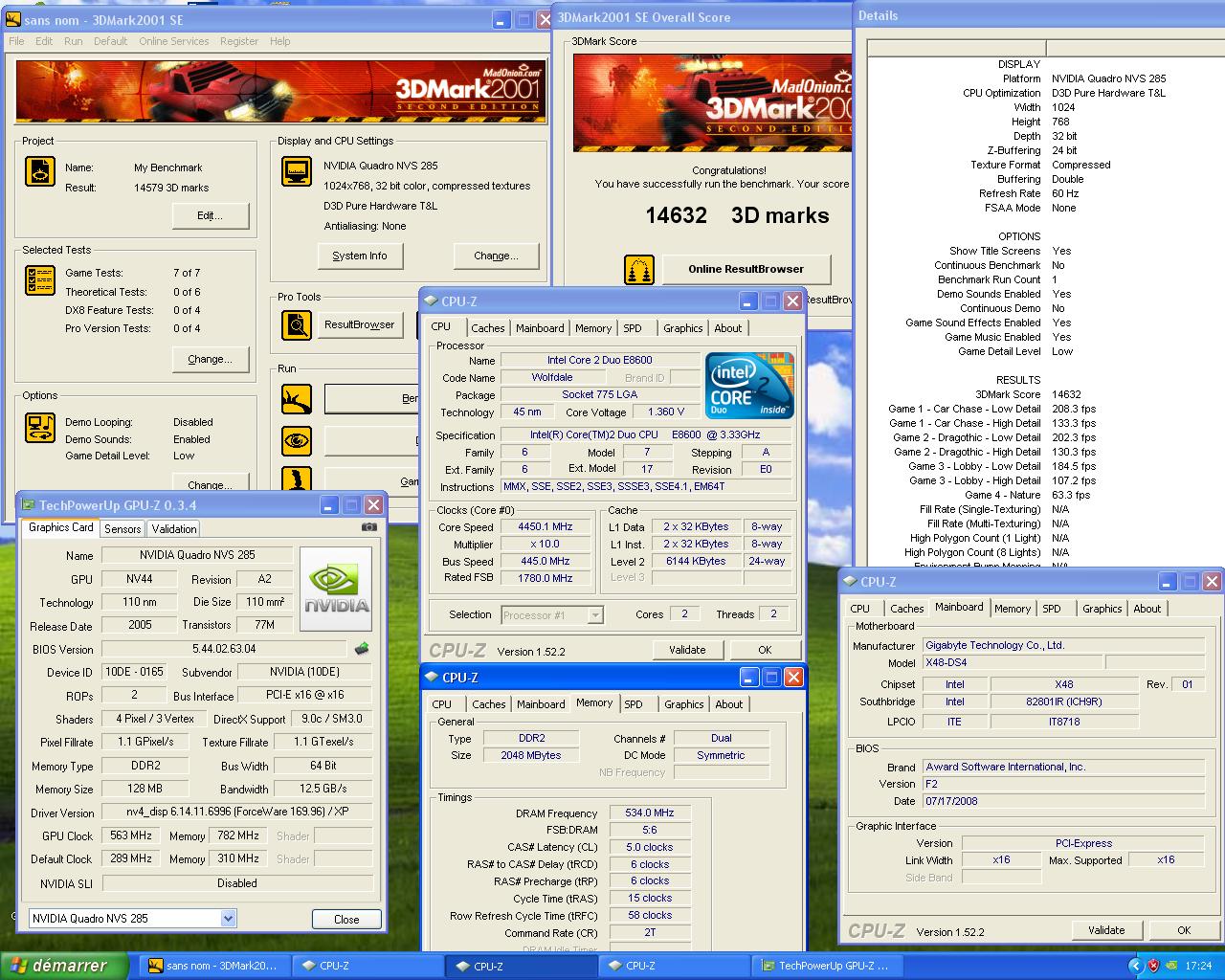The width and height of the screenshot is (1225, 980).
Task: Click the 3DMark Score 14632 row in Details
Action: [x=1028, y=394]
